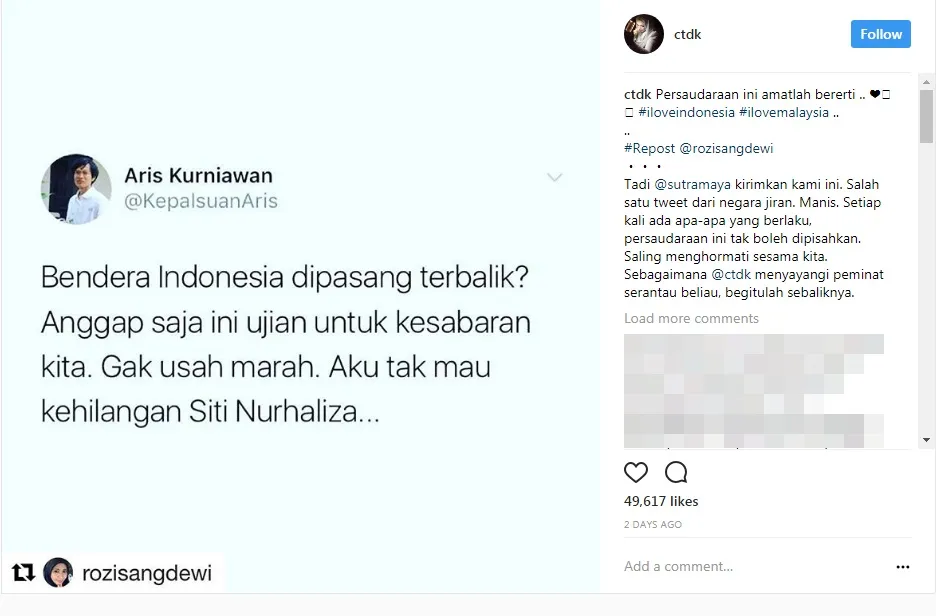Open the ctdk username header link
This screenshot has width=936, height=616.
point(687,35)
